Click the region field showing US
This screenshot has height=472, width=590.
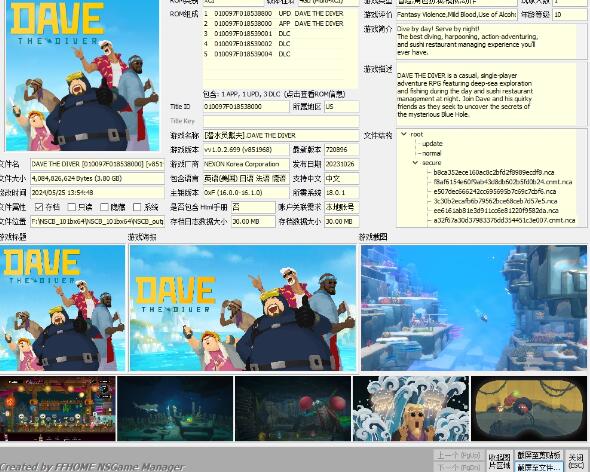point(342,107)
